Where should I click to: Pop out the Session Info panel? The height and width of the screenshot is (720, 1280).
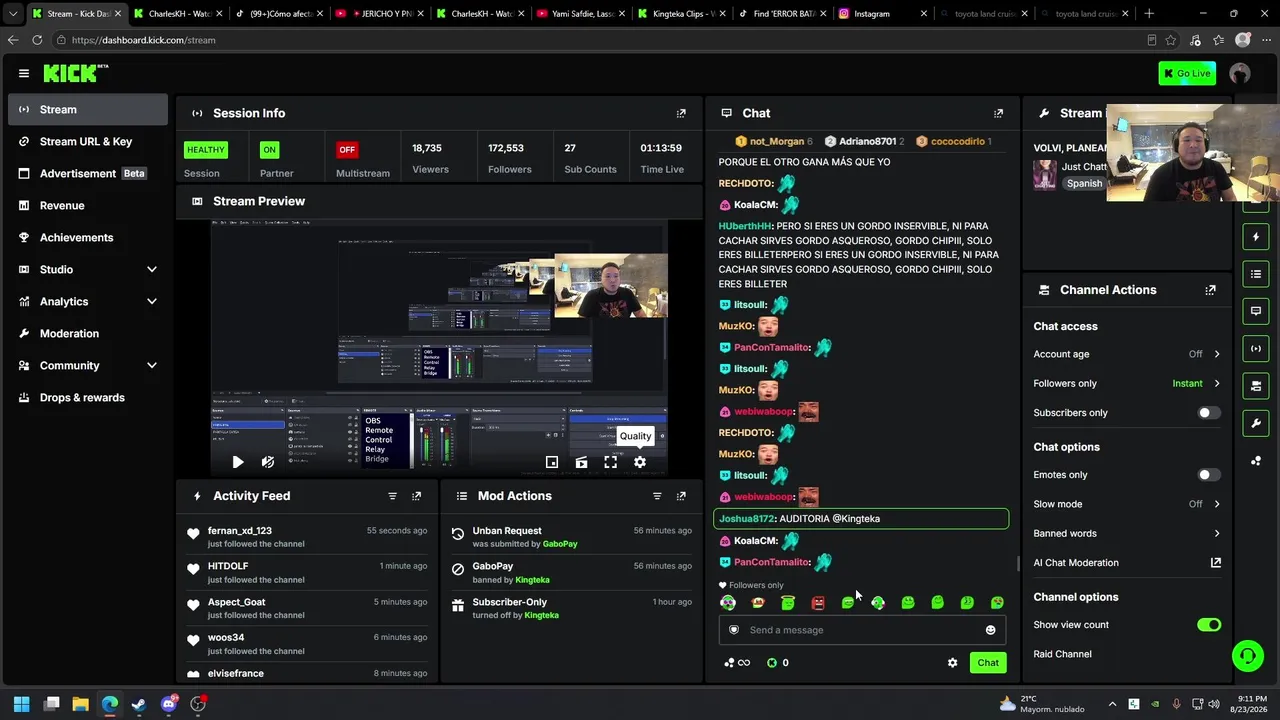[x=681, y=113]
